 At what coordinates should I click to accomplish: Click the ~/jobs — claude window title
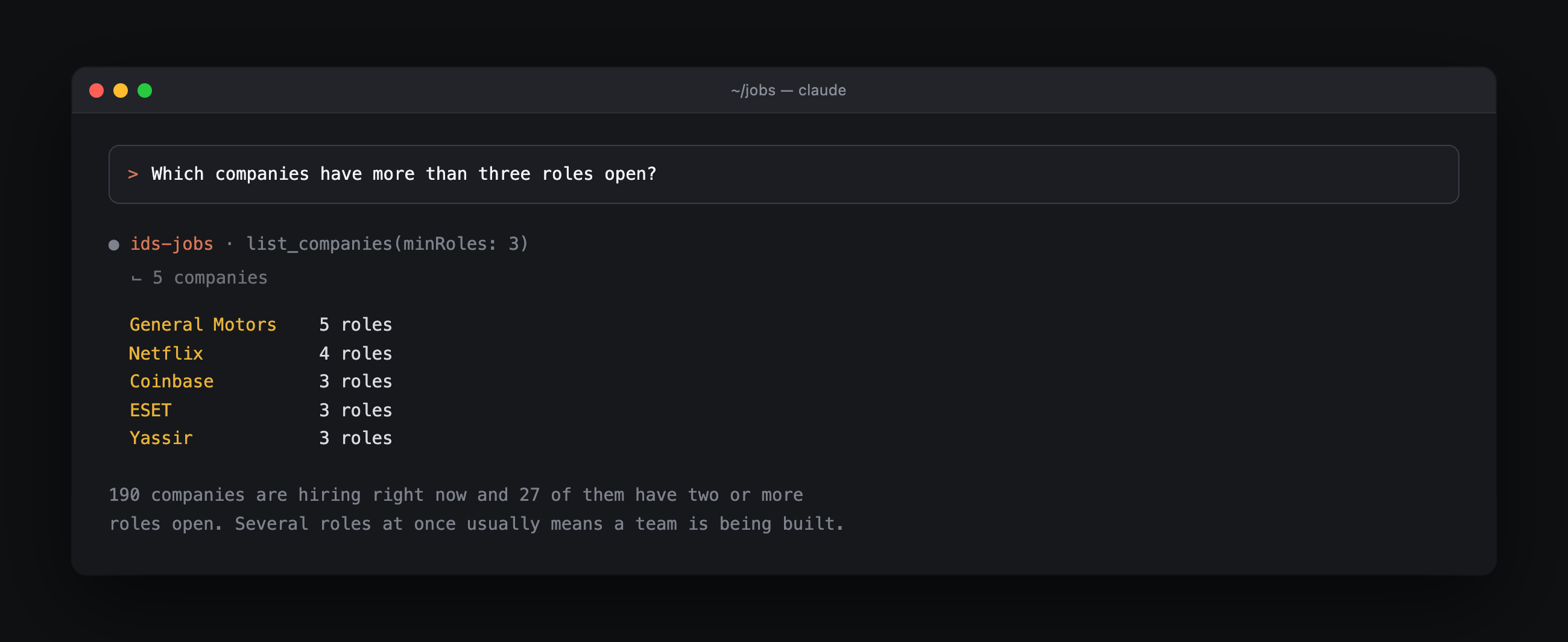point(788,90)
